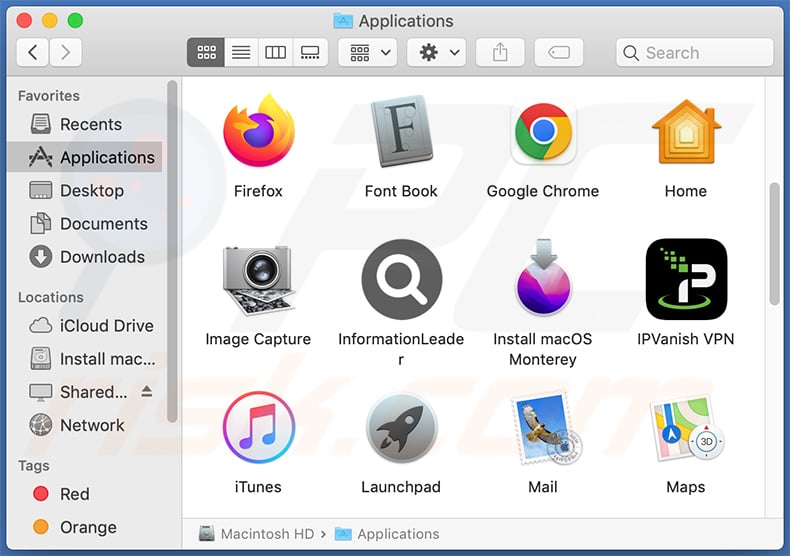Screen dimensions: 790x556
Task: Click the file list vertical scrollbar
Action: pyautogui.click(x=775, y=244)
